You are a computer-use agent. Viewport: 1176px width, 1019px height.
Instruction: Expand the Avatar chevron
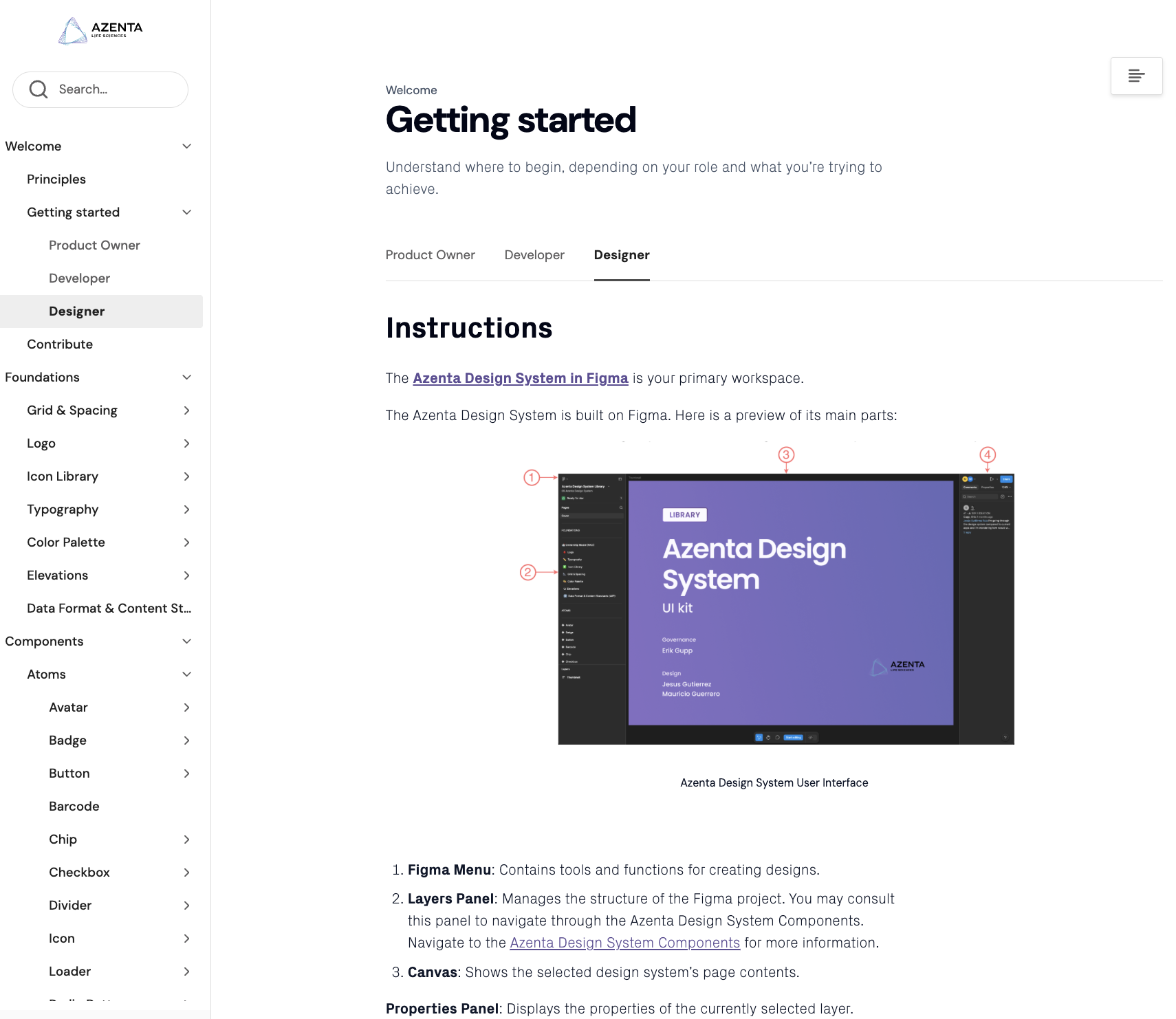(186, 708)
